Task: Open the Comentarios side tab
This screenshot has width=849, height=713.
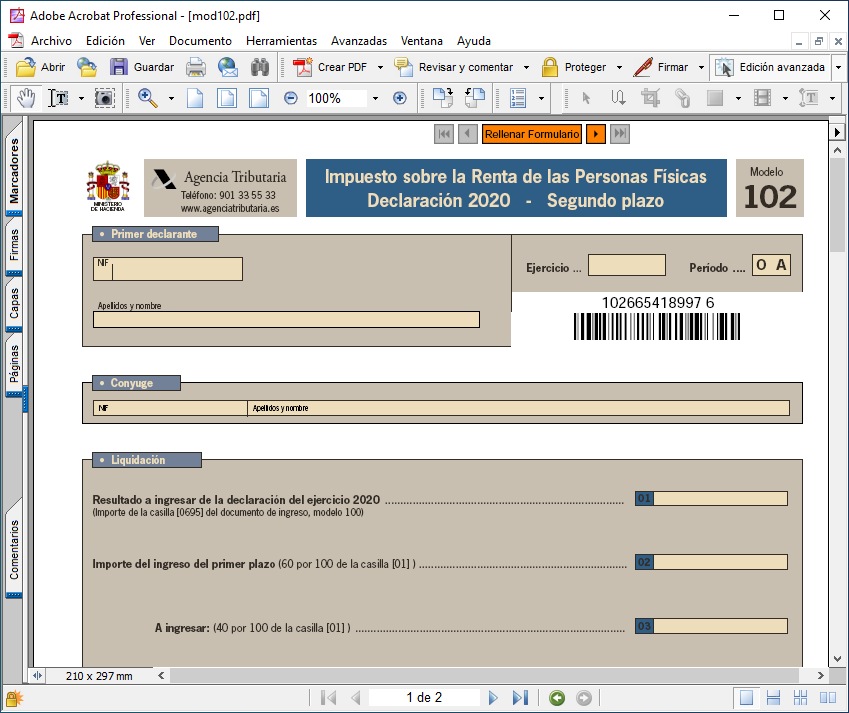Action: point(14,550)
